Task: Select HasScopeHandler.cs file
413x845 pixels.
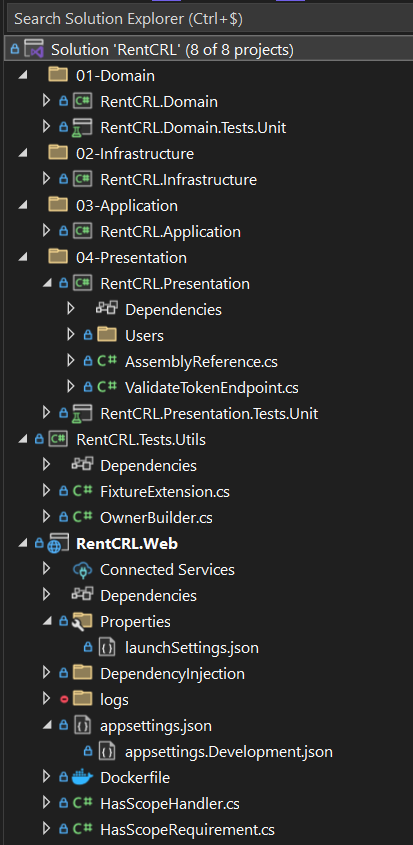Action: click(x=170, y=804)
